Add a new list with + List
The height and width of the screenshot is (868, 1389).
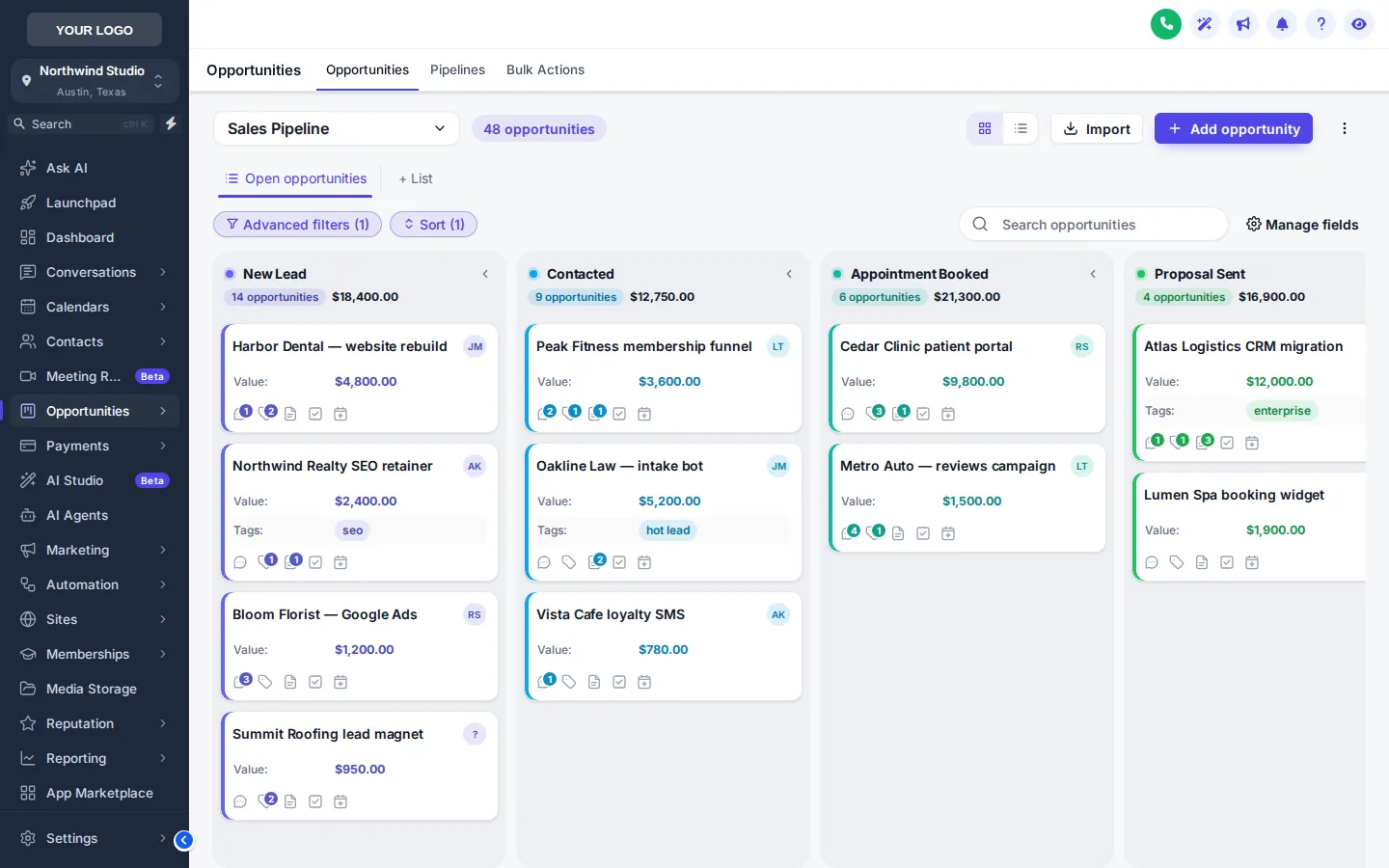click(x=416, y=178)
